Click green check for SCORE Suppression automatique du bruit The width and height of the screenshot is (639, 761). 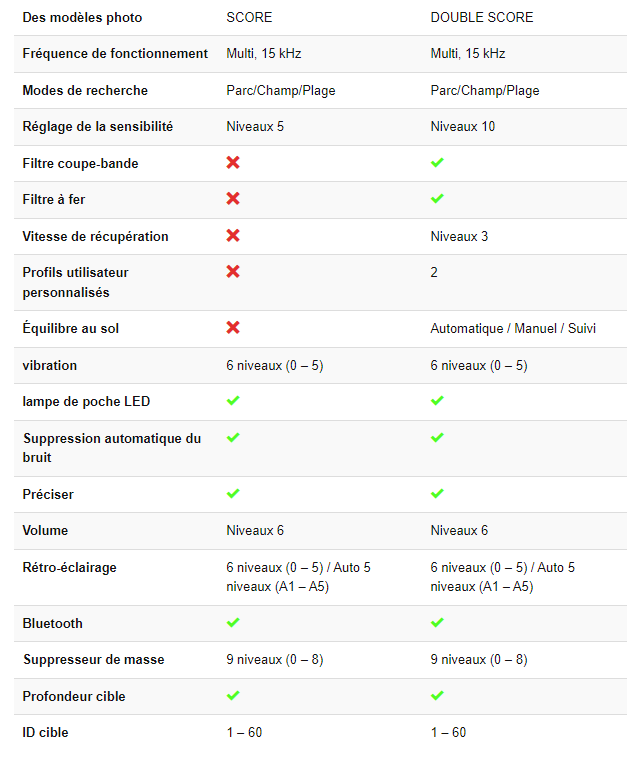(x=233, y=437)
